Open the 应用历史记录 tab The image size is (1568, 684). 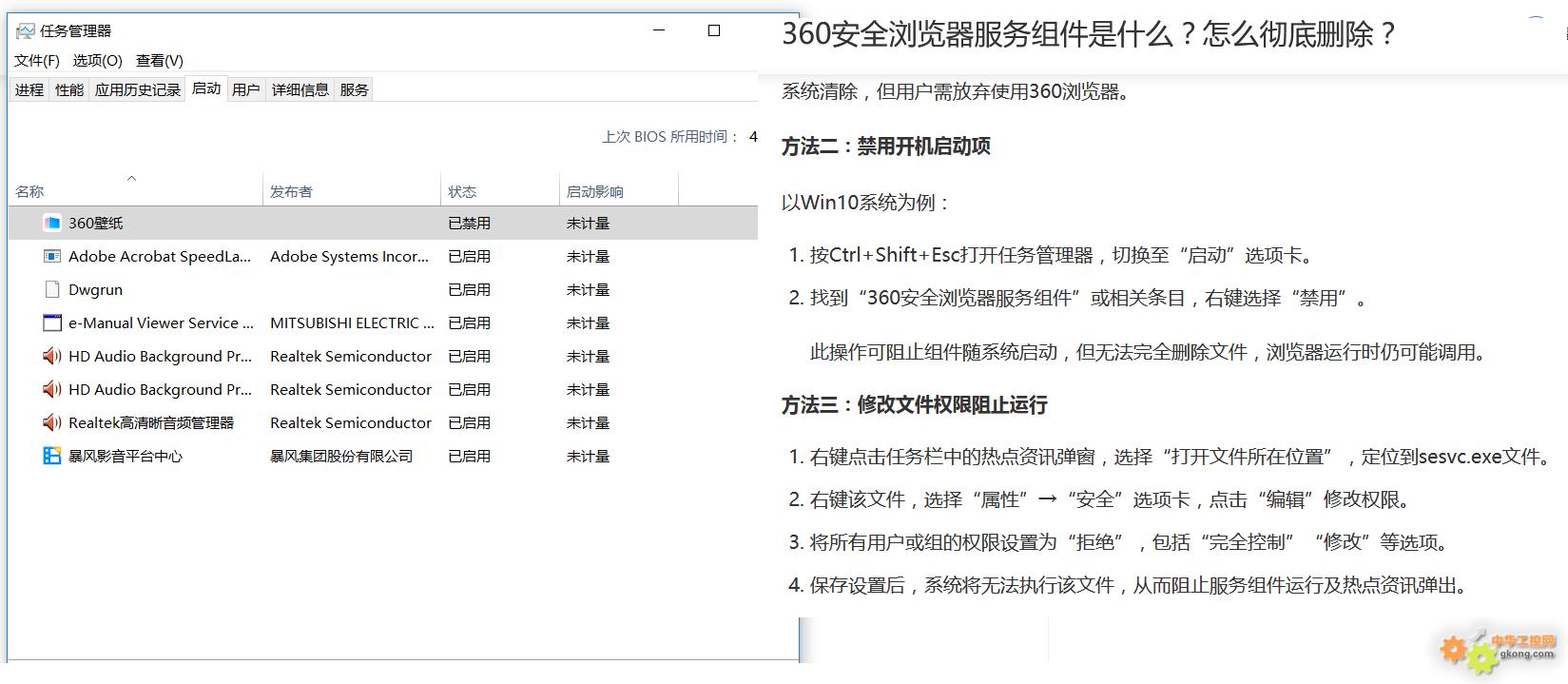click(137, 90)
